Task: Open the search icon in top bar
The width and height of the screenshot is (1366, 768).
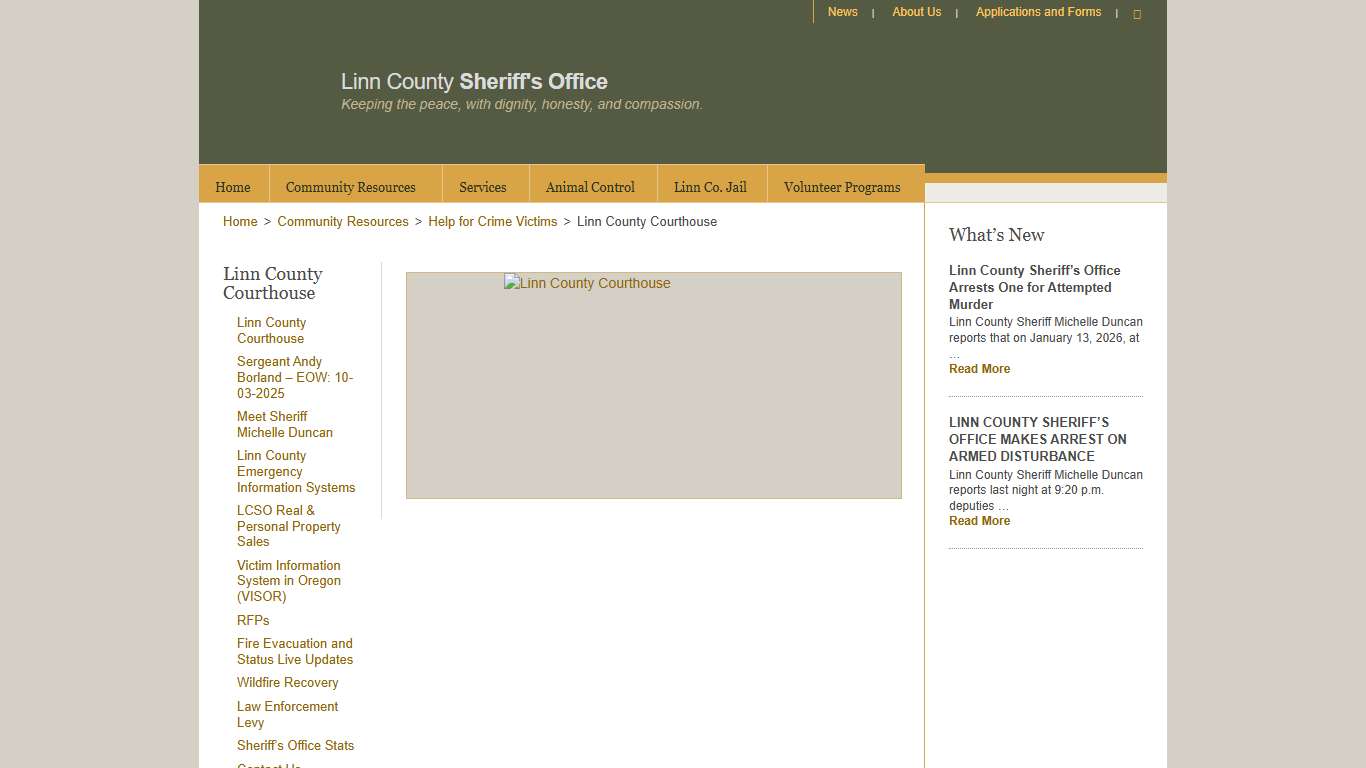Action: [x=1137, y=13]
